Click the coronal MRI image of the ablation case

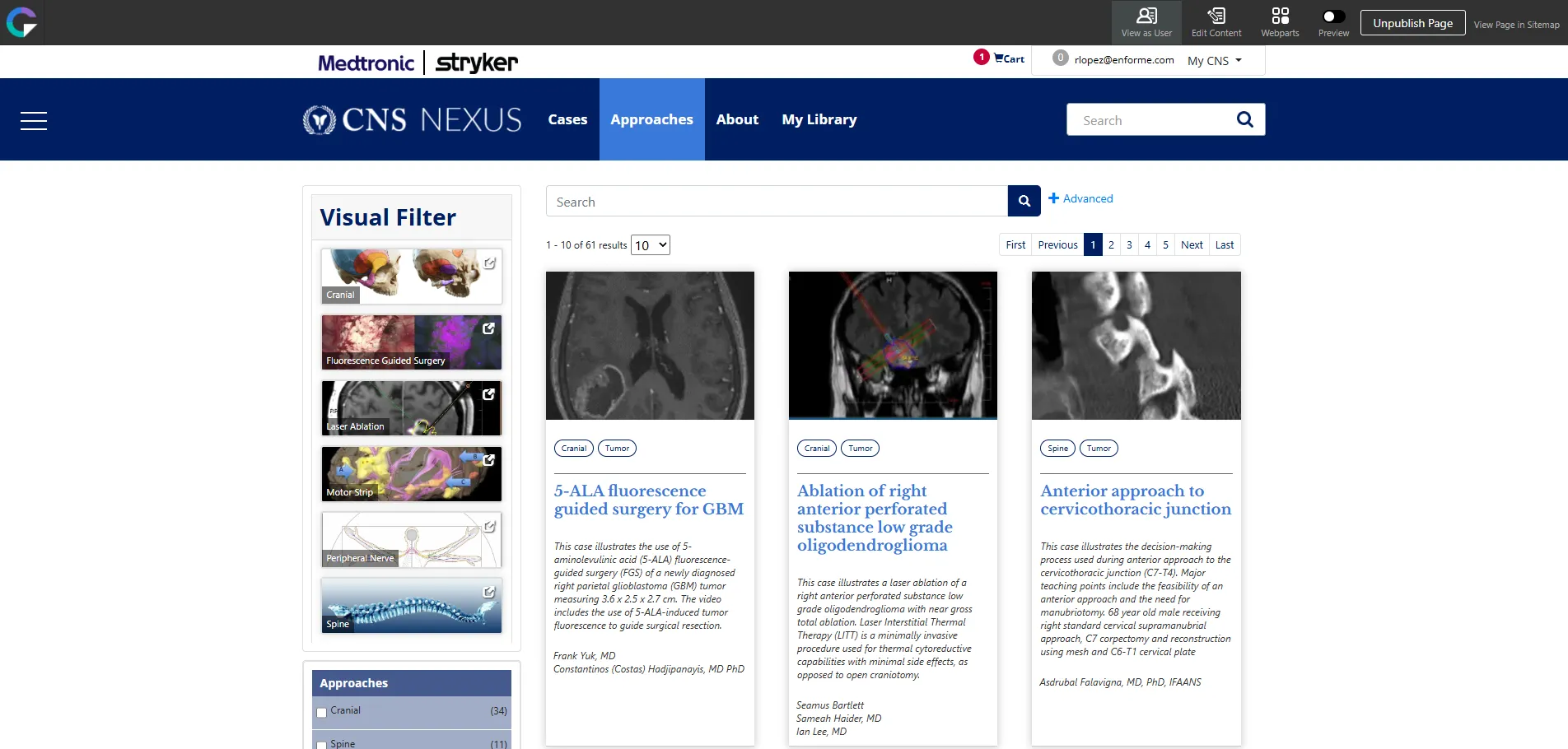(x=893, y=346)
